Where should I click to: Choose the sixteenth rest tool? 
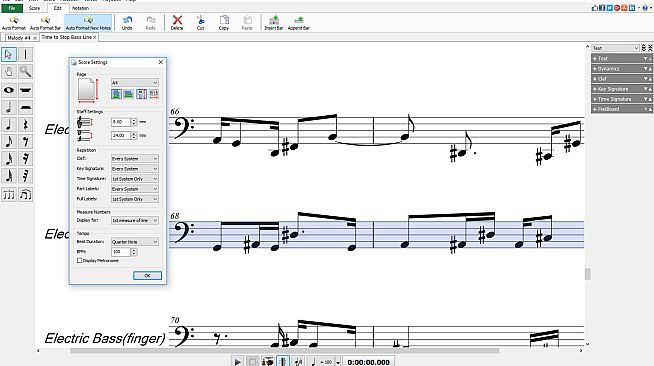[25, 159]
